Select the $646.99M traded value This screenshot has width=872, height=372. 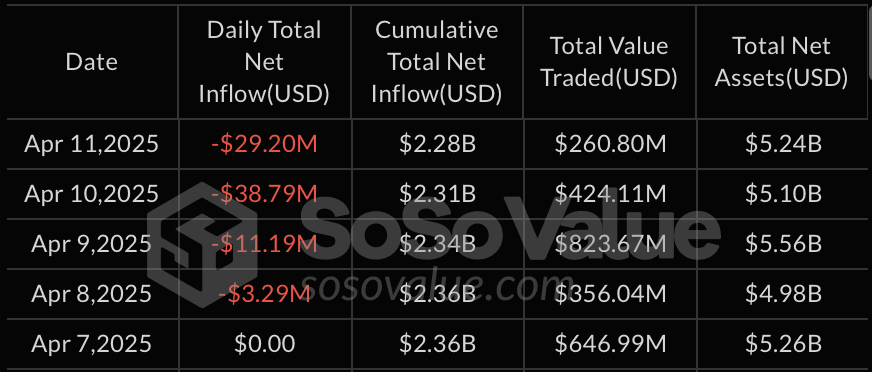[x=610, y=344]
